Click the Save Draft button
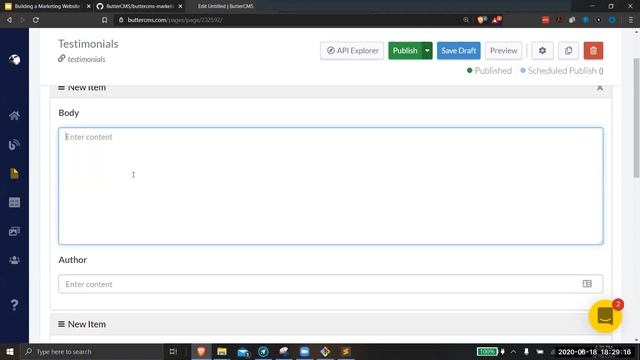 pos(458,51)
